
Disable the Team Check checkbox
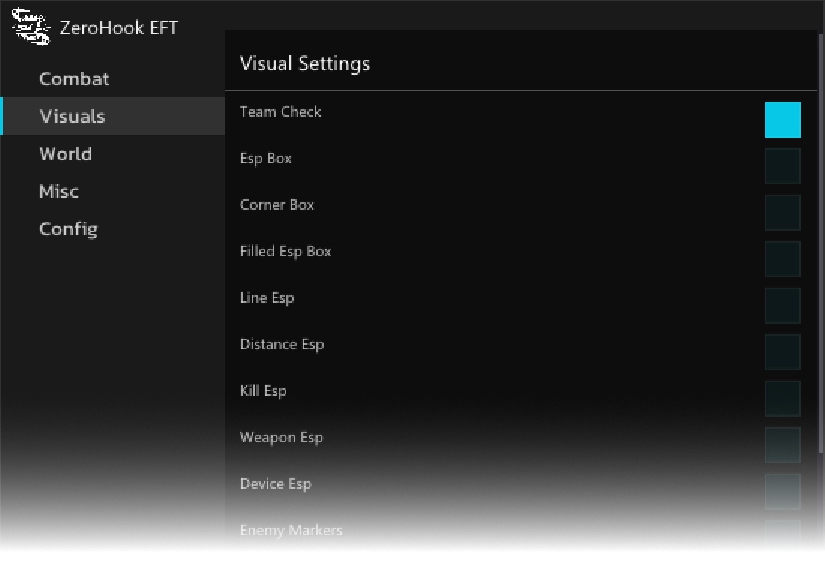782,120
